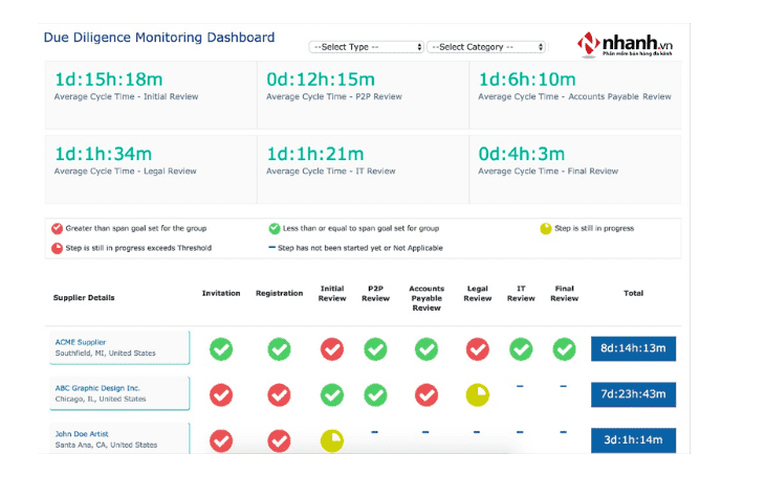The width and height of the screenshot is (765, 478).
Task: Click 'Southfield, MI, United States' text
Action: click(x=105, y=353)
